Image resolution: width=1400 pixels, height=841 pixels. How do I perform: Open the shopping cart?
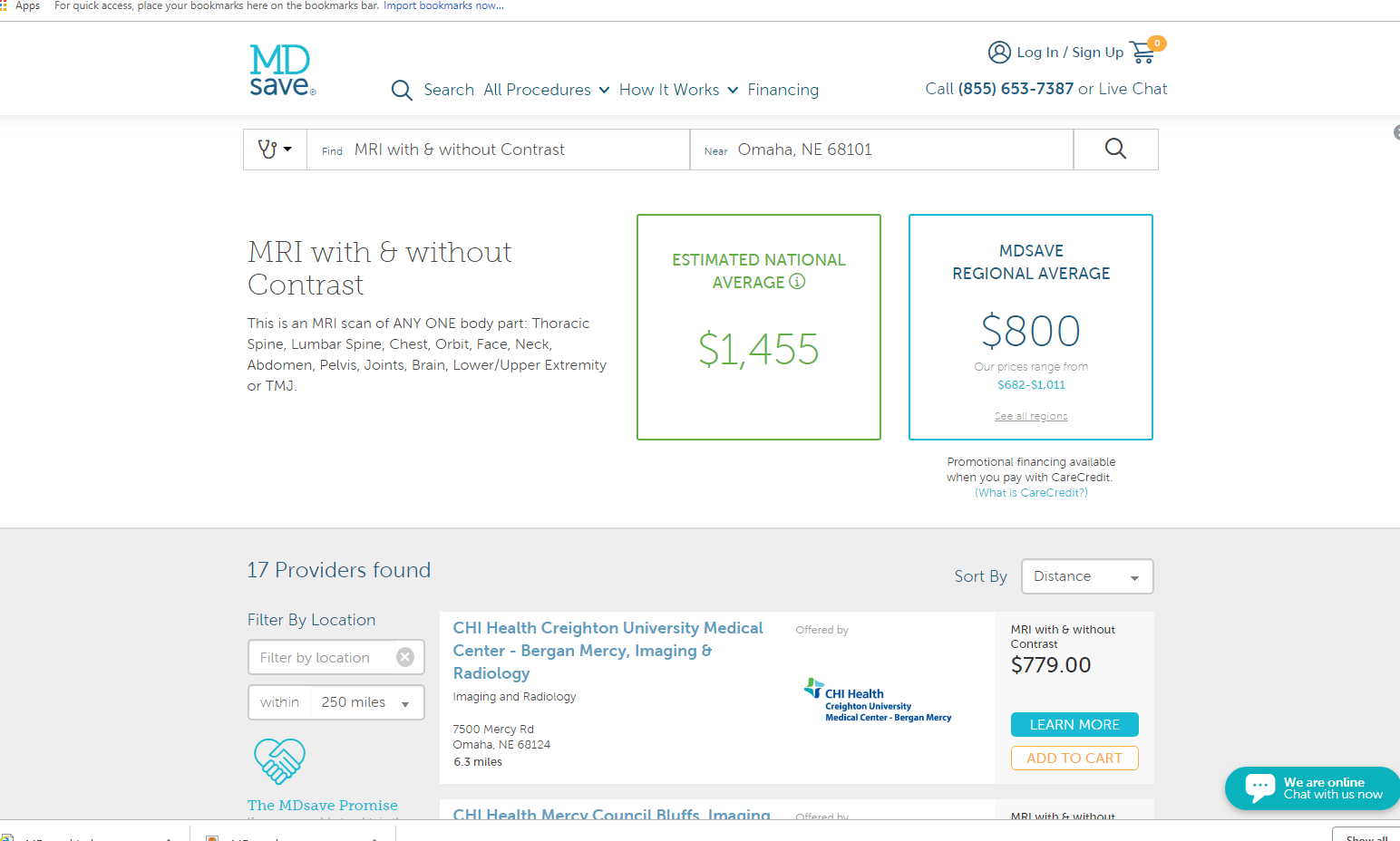[x=1144, y=52]
